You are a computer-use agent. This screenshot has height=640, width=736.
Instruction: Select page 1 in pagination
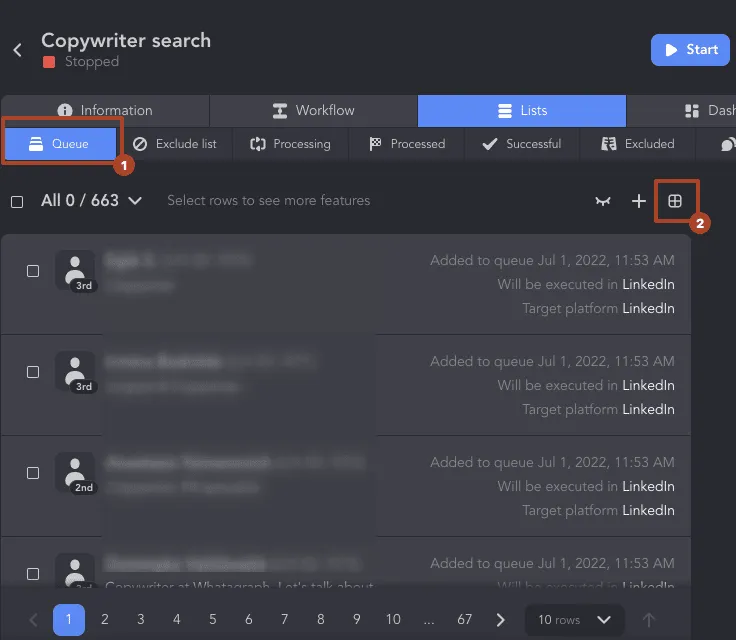pos(69,620)
